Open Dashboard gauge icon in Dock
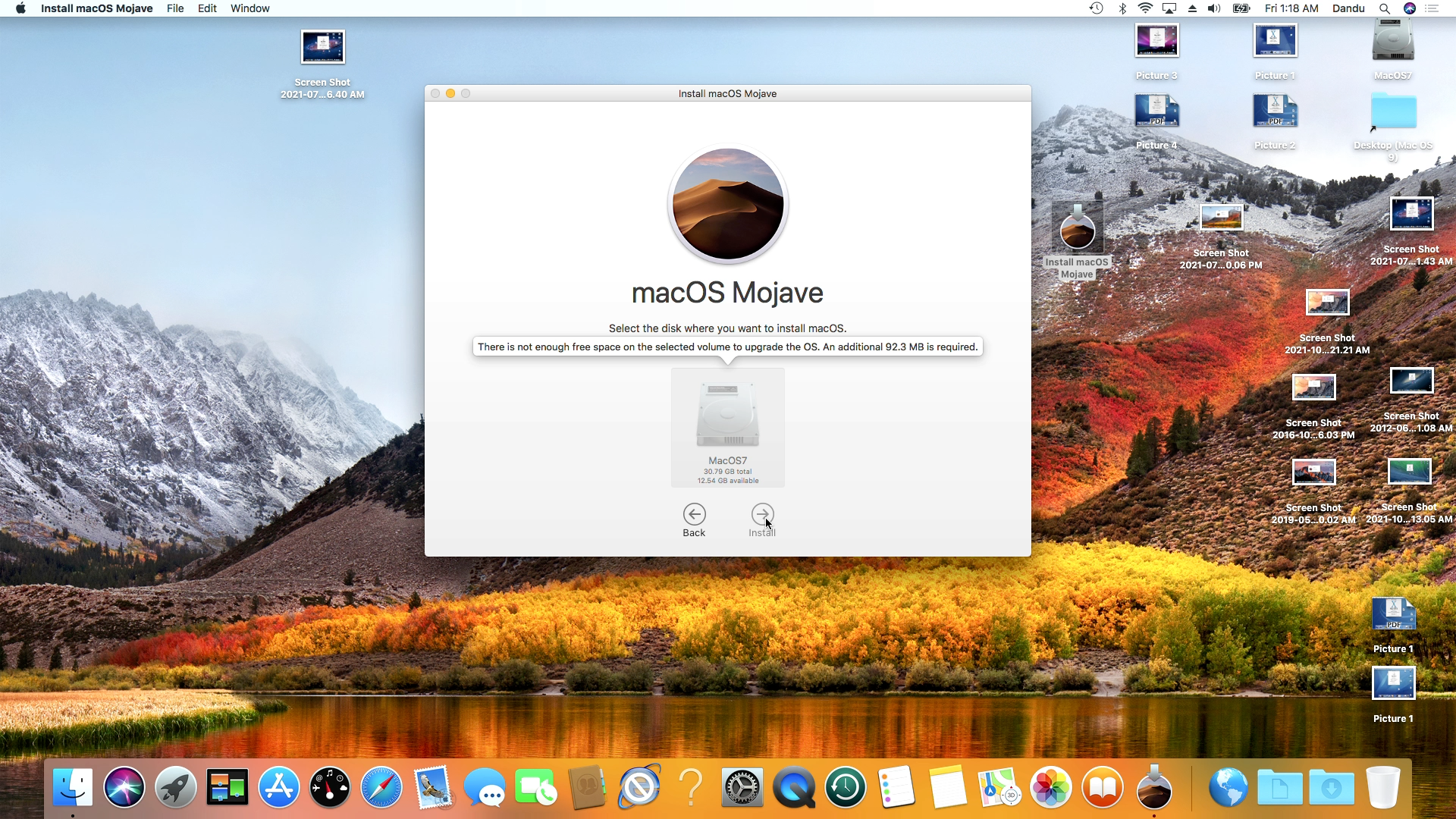 click(330, 787)
